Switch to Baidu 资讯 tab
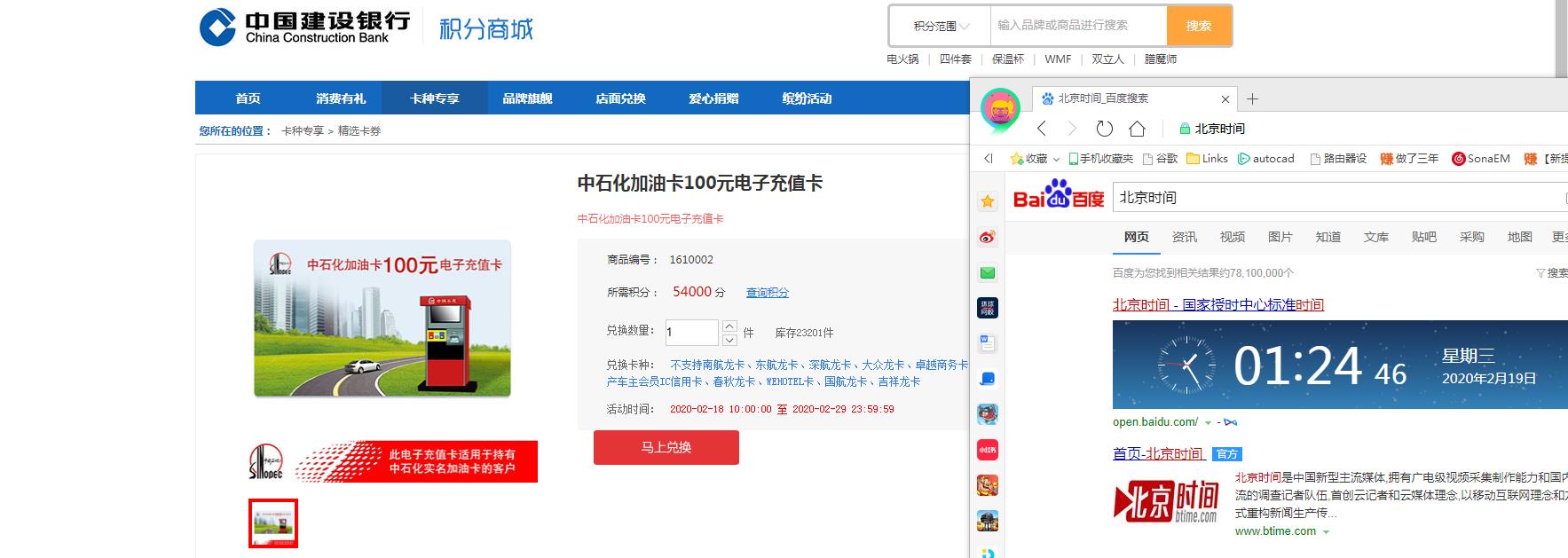The width and height of the screenshot is (1568, 558). (1185, 237)
